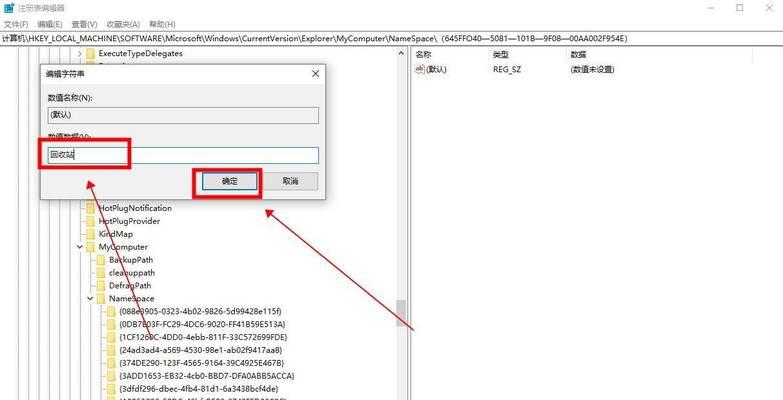
Task: Select the DefragPath key folder
Action: tap(125, 286)
